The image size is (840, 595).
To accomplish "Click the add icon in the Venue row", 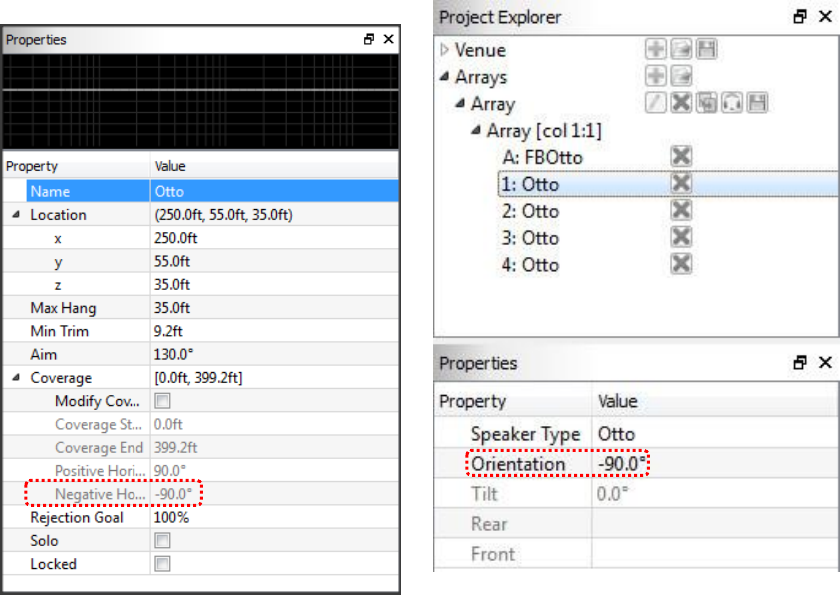I will pos(656,50).
